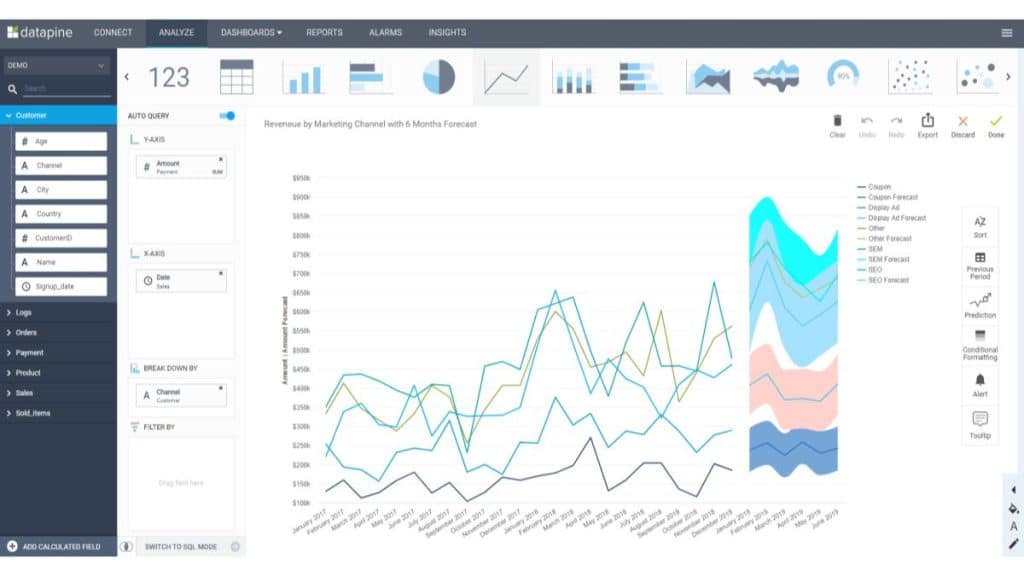Open the DEMO data source dropdown

(x=55, y=64)
